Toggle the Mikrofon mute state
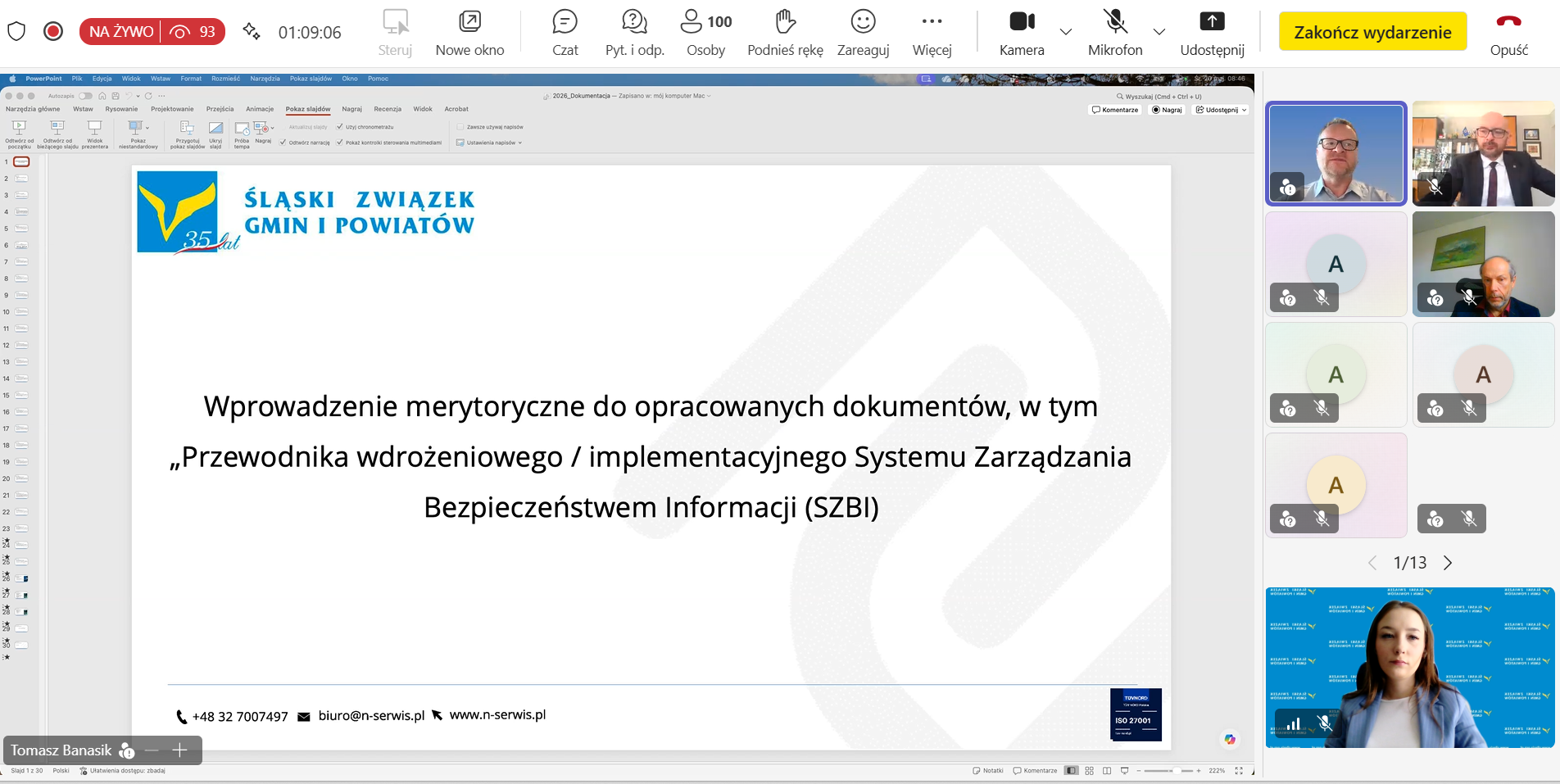Screen dimensions: 1560x784 (1115, 33)
